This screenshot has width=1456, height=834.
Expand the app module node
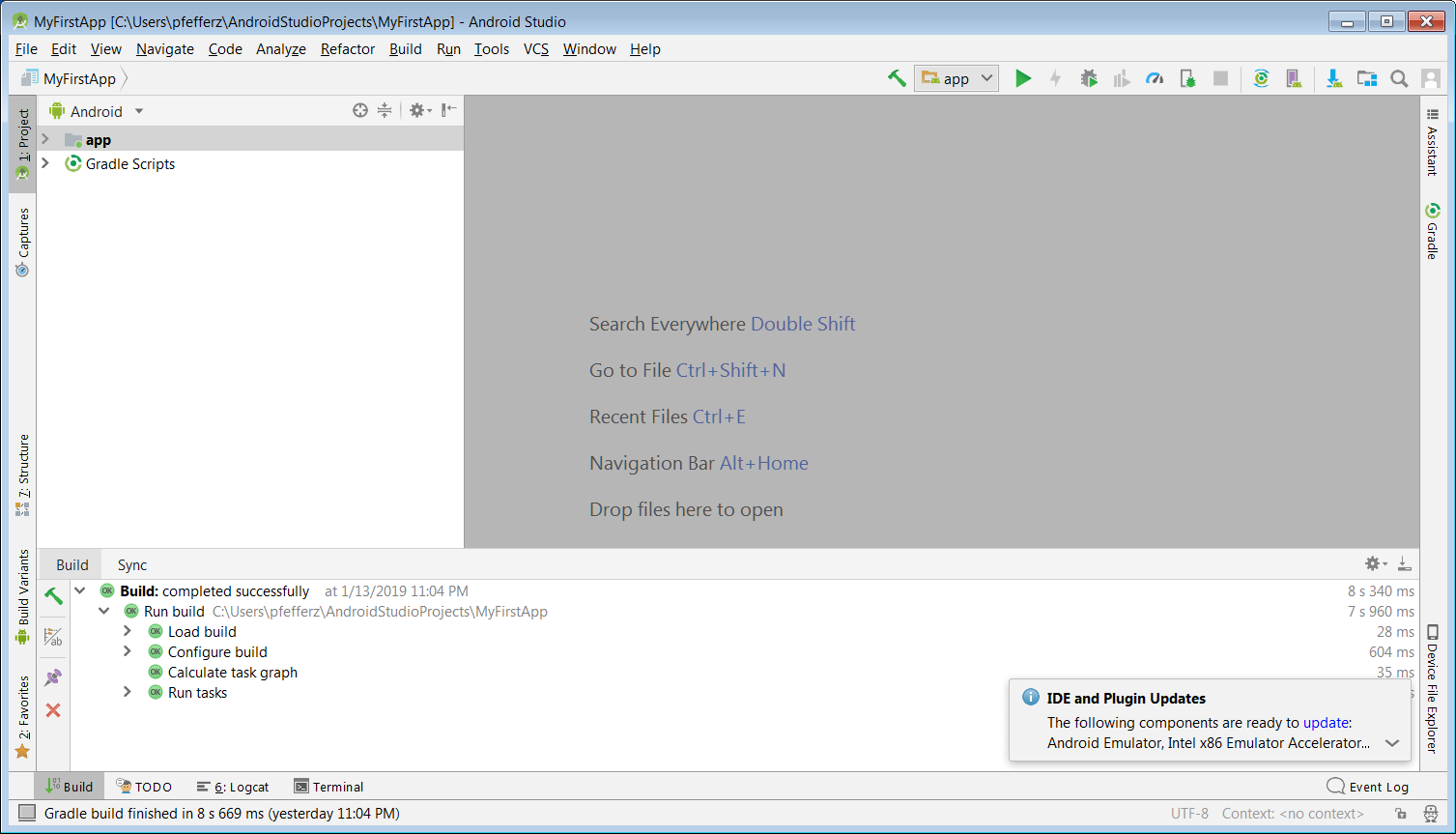[45, 139]
